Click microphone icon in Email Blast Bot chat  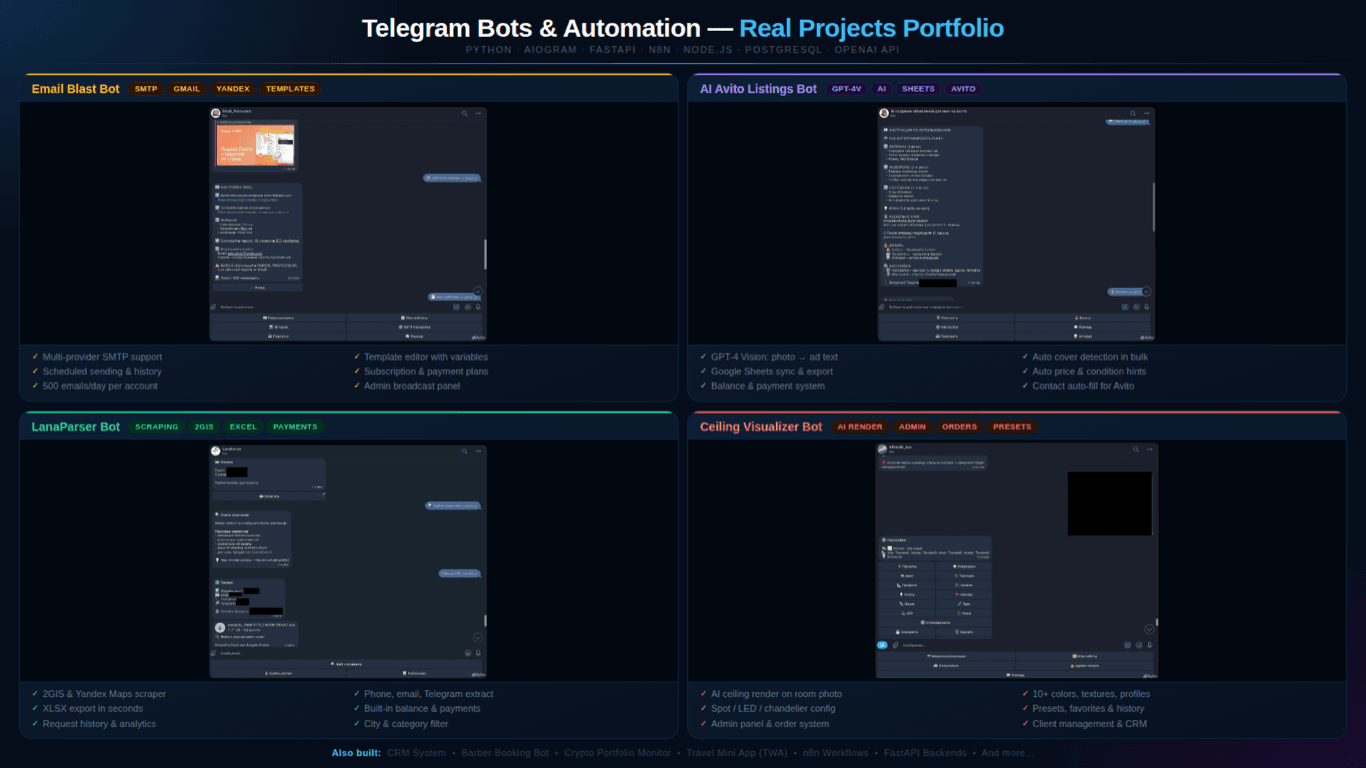(478, 307)
